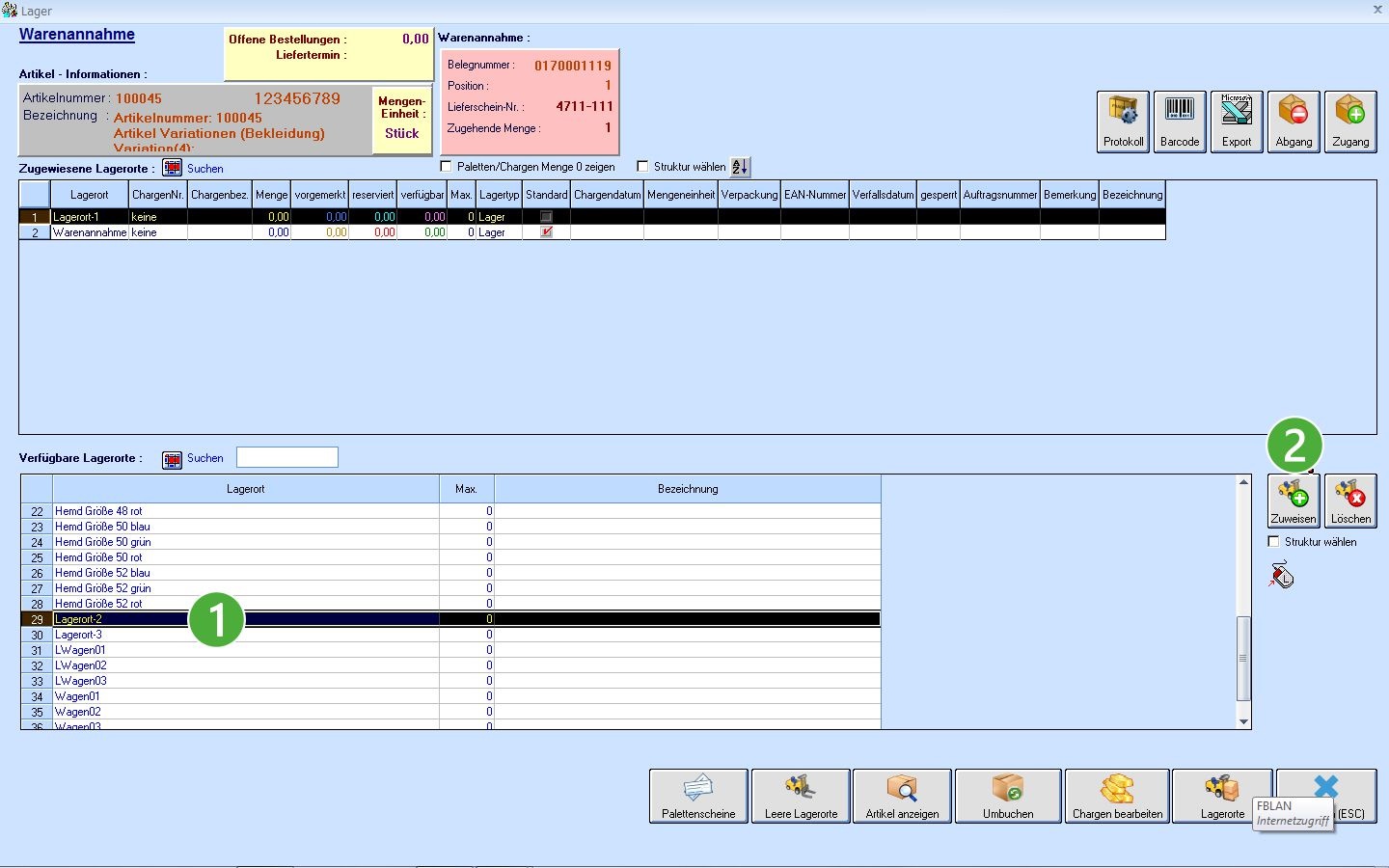Click Lagerort header in available locations table

245,489
